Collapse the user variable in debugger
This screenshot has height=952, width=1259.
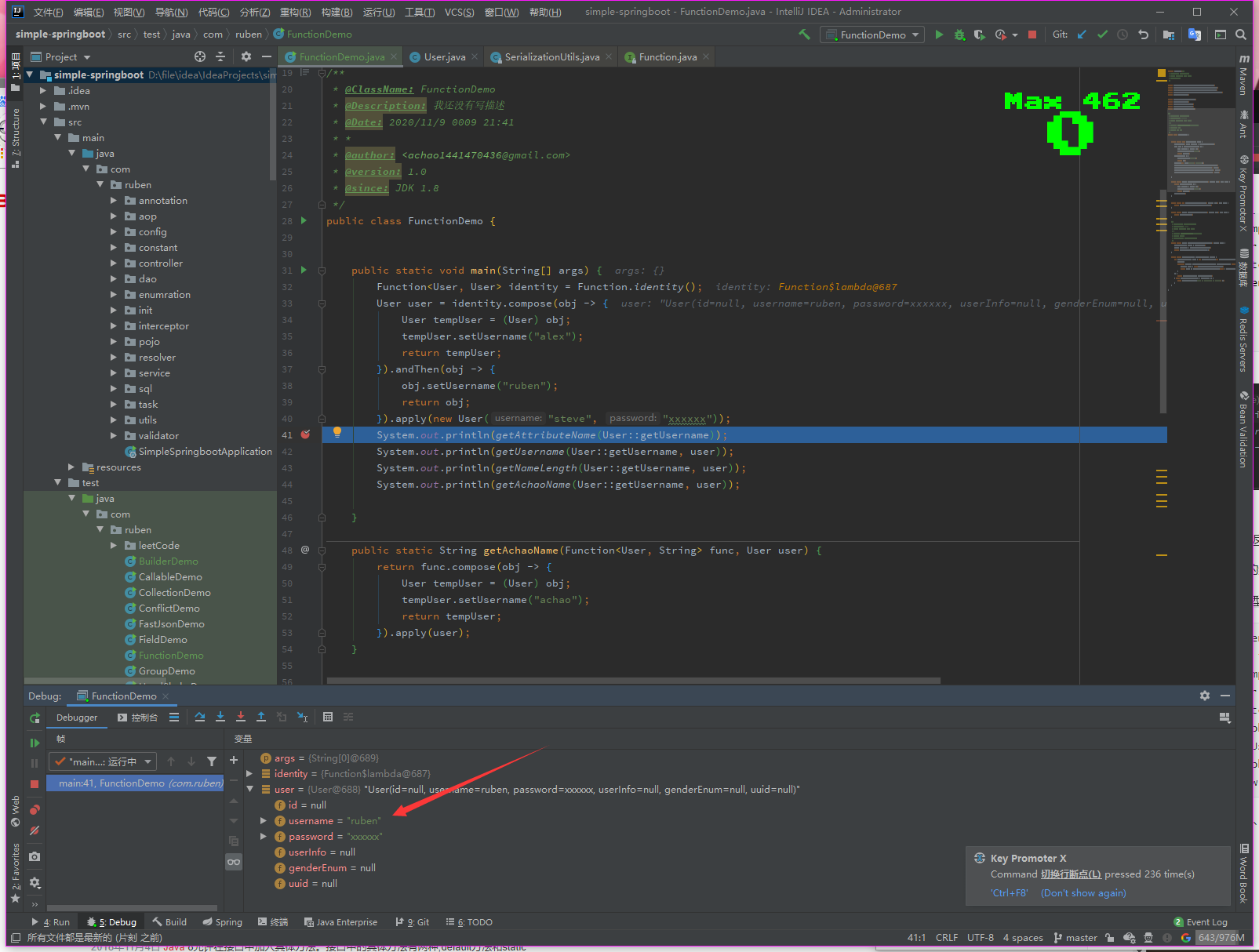[x=249, y=789]
